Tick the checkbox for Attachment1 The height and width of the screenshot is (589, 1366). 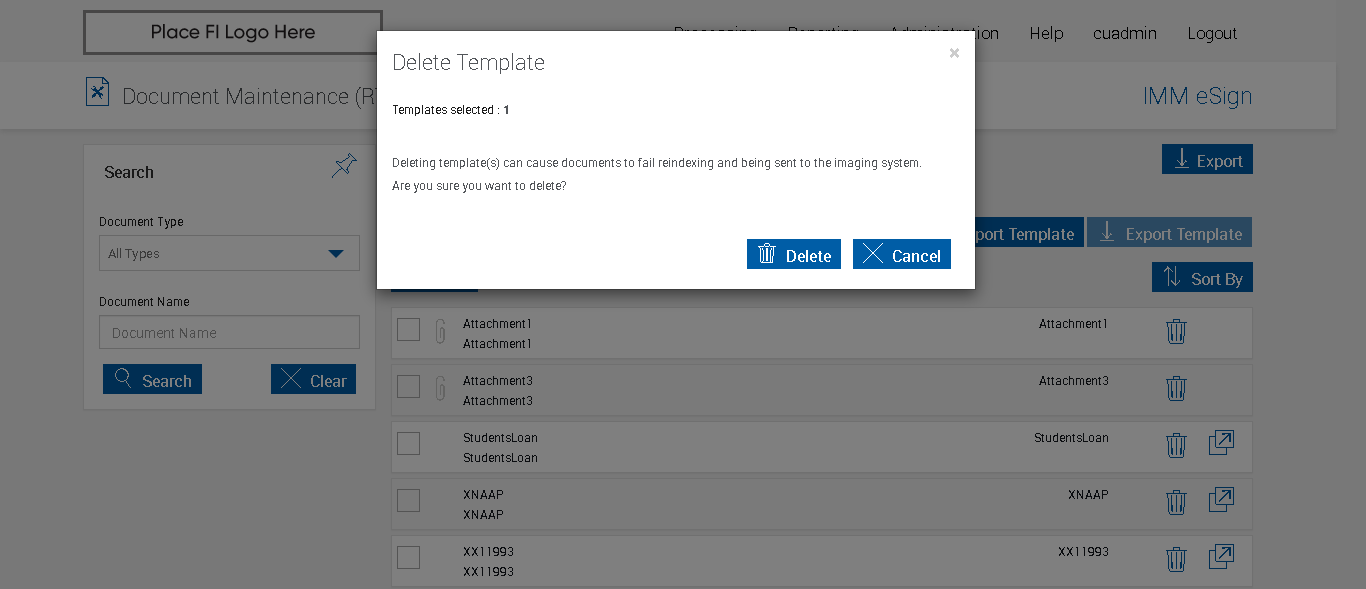tap(408, 329)
